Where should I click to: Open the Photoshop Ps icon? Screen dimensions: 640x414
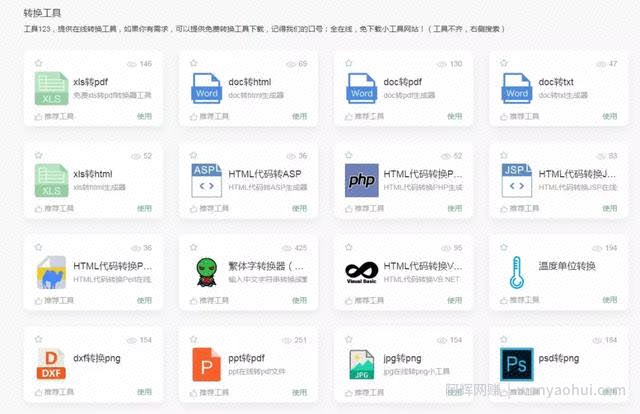517,364
